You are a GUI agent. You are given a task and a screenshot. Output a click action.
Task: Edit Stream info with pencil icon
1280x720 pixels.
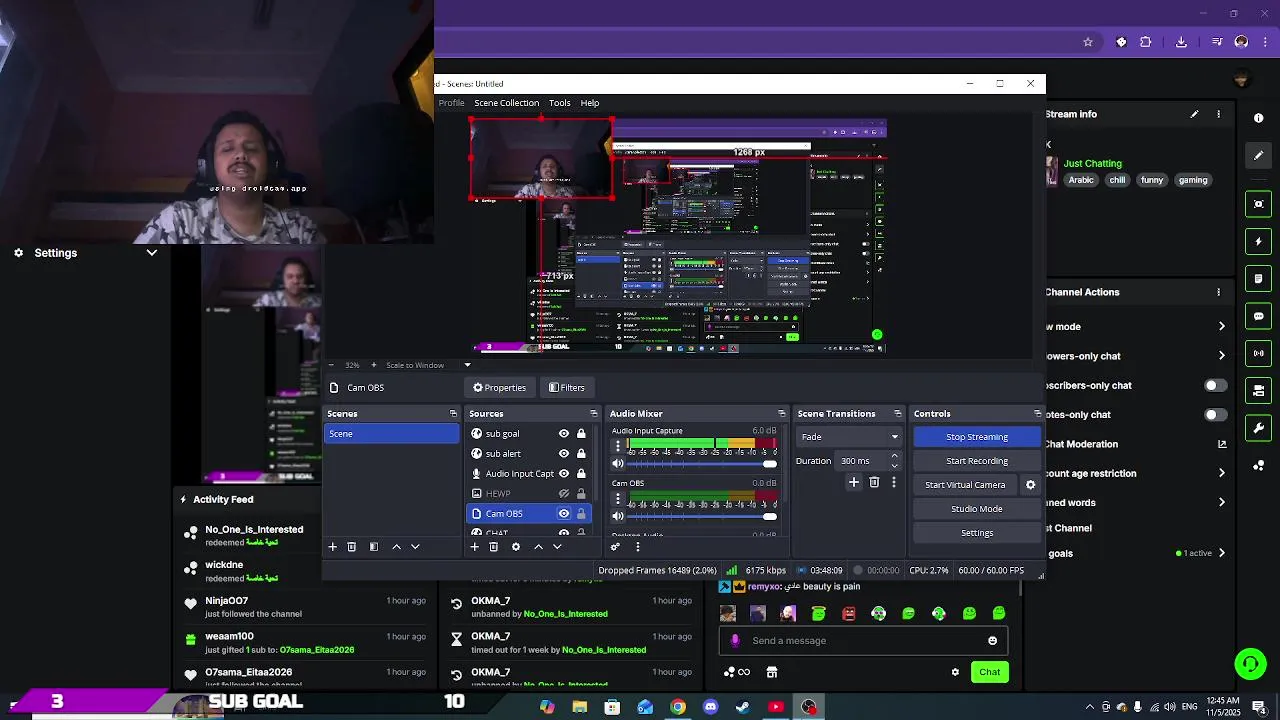coord(1194,114)
